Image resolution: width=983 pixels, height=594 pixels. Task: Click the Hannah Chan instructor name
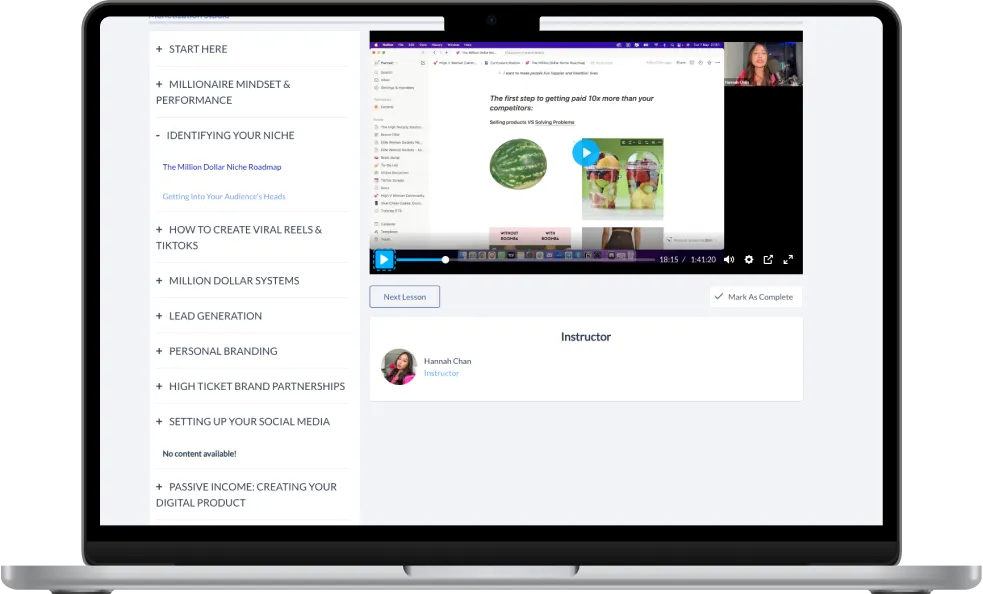(448, 361)
